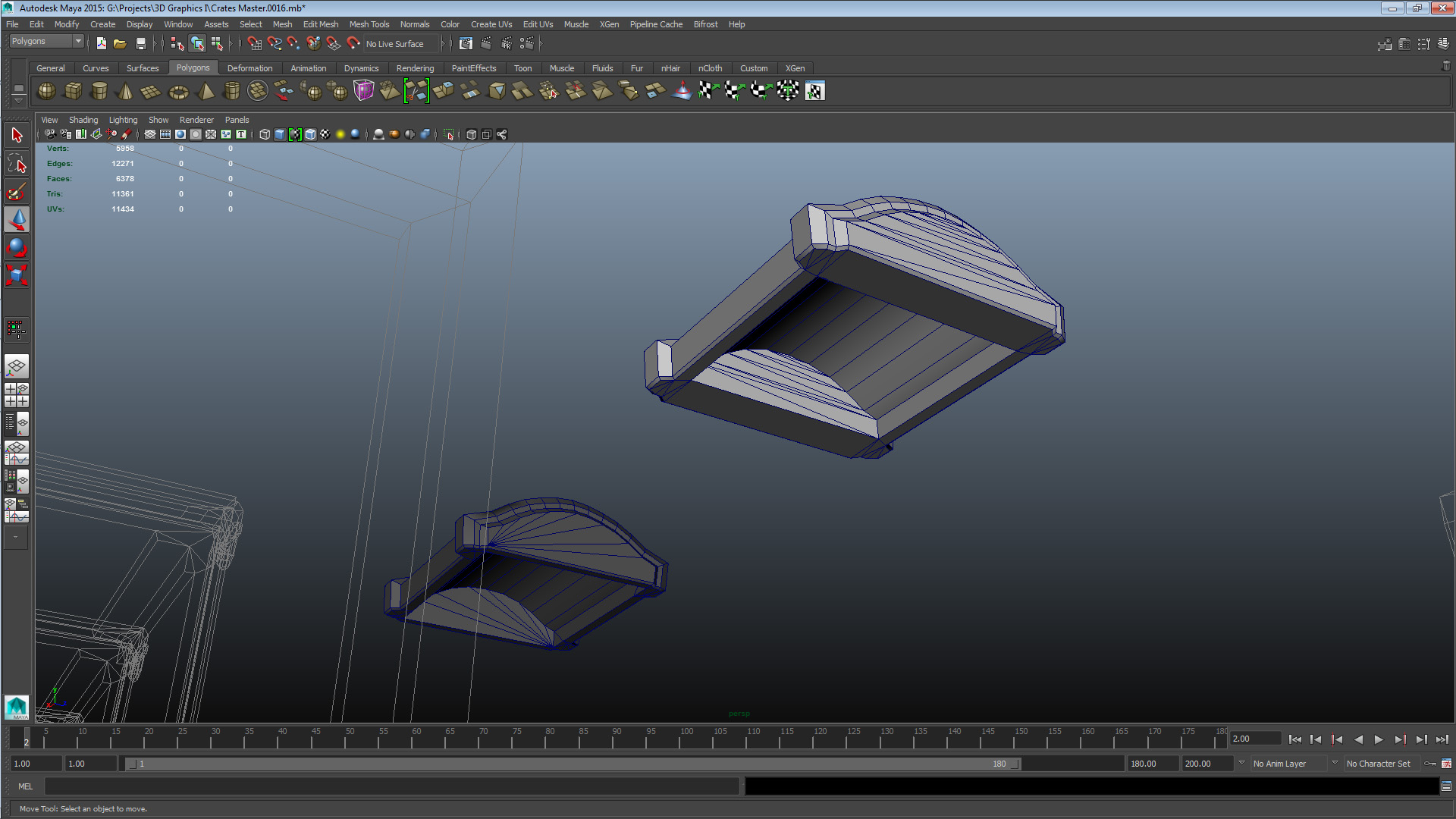The height and width of the screenshot is (819, 1456).
Task: Select the Rotate tool in the toolbox
Action: coord(17,247)
